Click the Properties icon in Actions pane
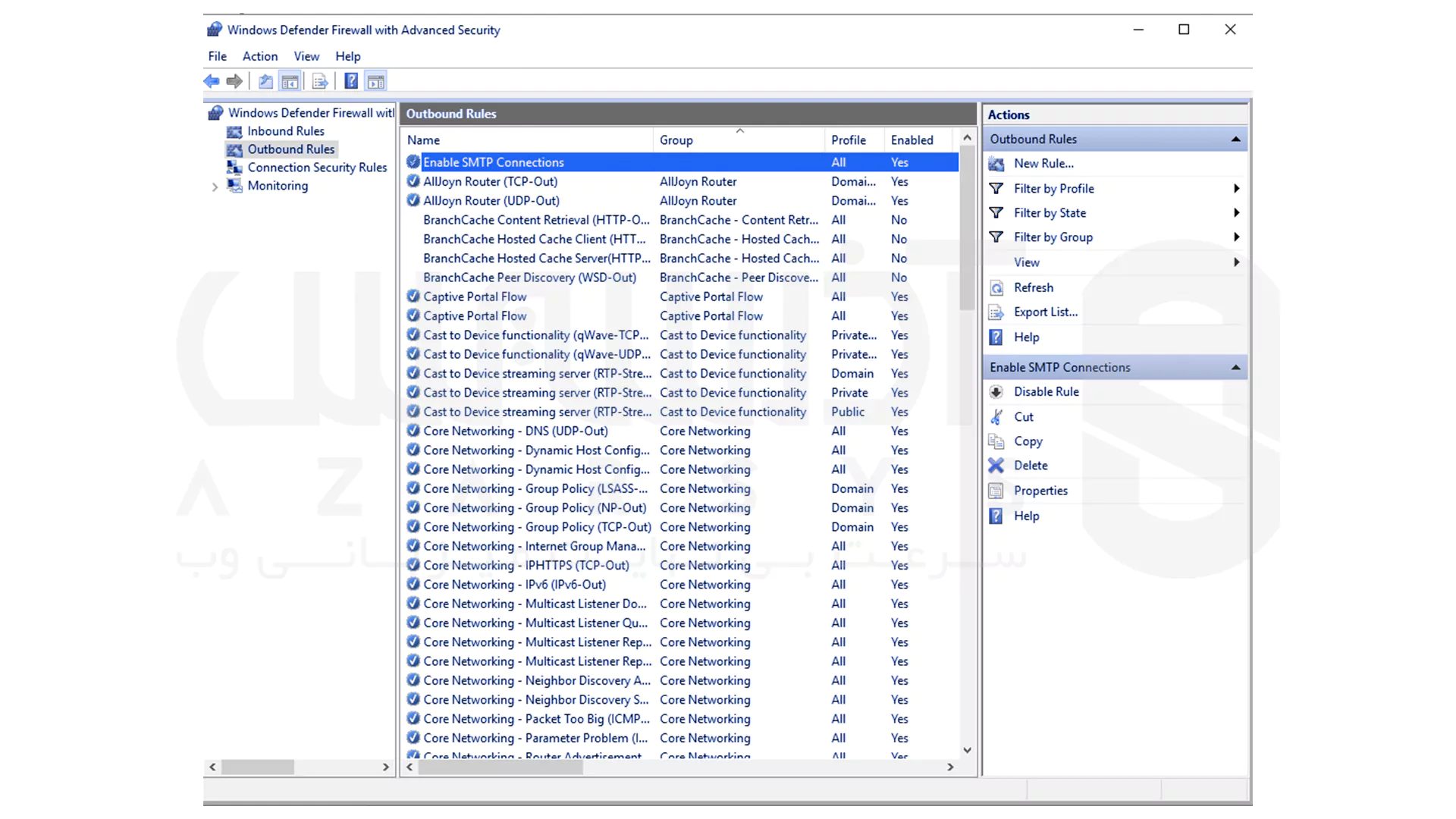Image resolution: width=1456 pixels, height=819 pixels. point(996,491)
